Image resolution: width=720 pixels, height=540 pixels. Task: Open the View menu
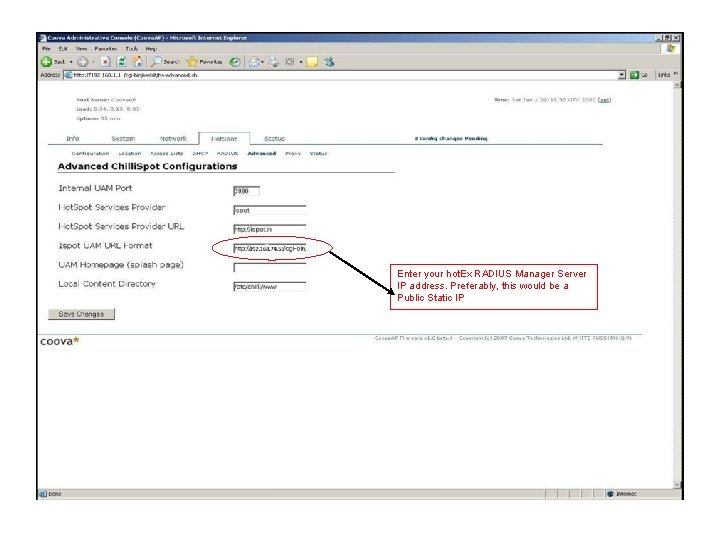pyautogui.click(x=81, y=49)
